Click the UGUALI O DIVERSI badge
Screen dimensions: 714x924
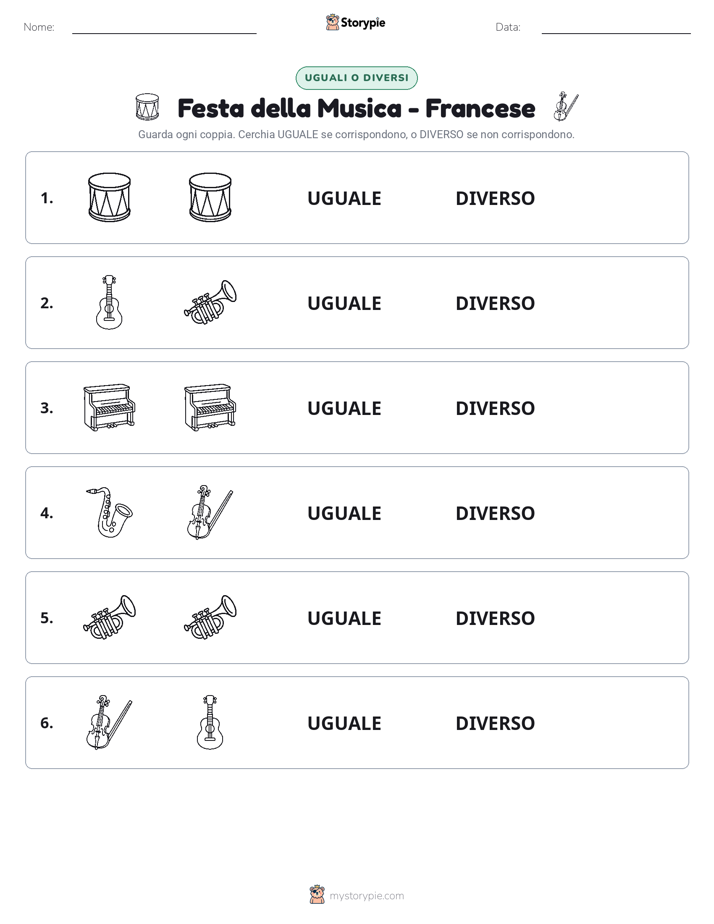point(356,78)
